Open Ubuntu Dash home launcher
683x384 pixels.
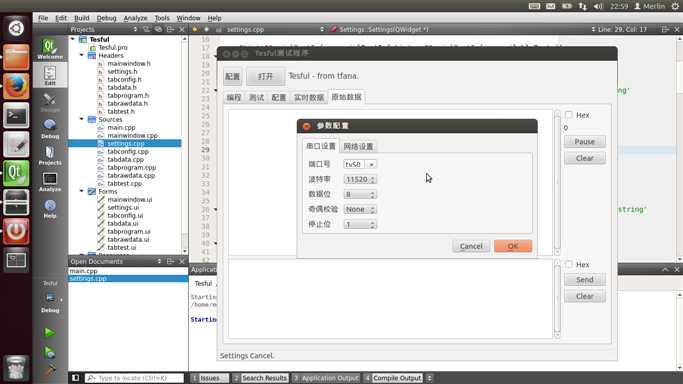coord(16,28)
